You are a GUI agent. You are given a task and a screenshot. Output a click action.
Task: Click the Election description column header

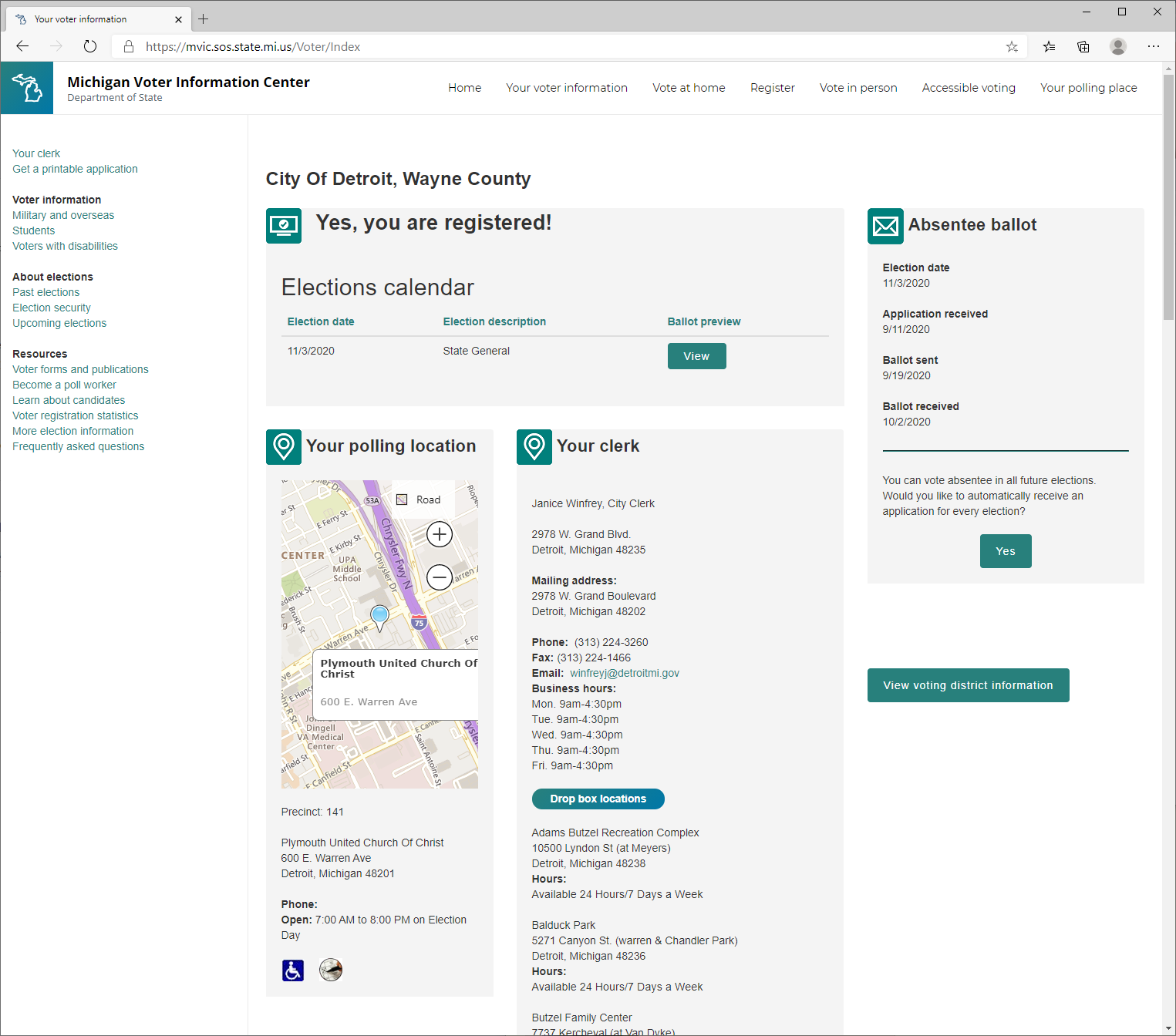tap(494, 321)
